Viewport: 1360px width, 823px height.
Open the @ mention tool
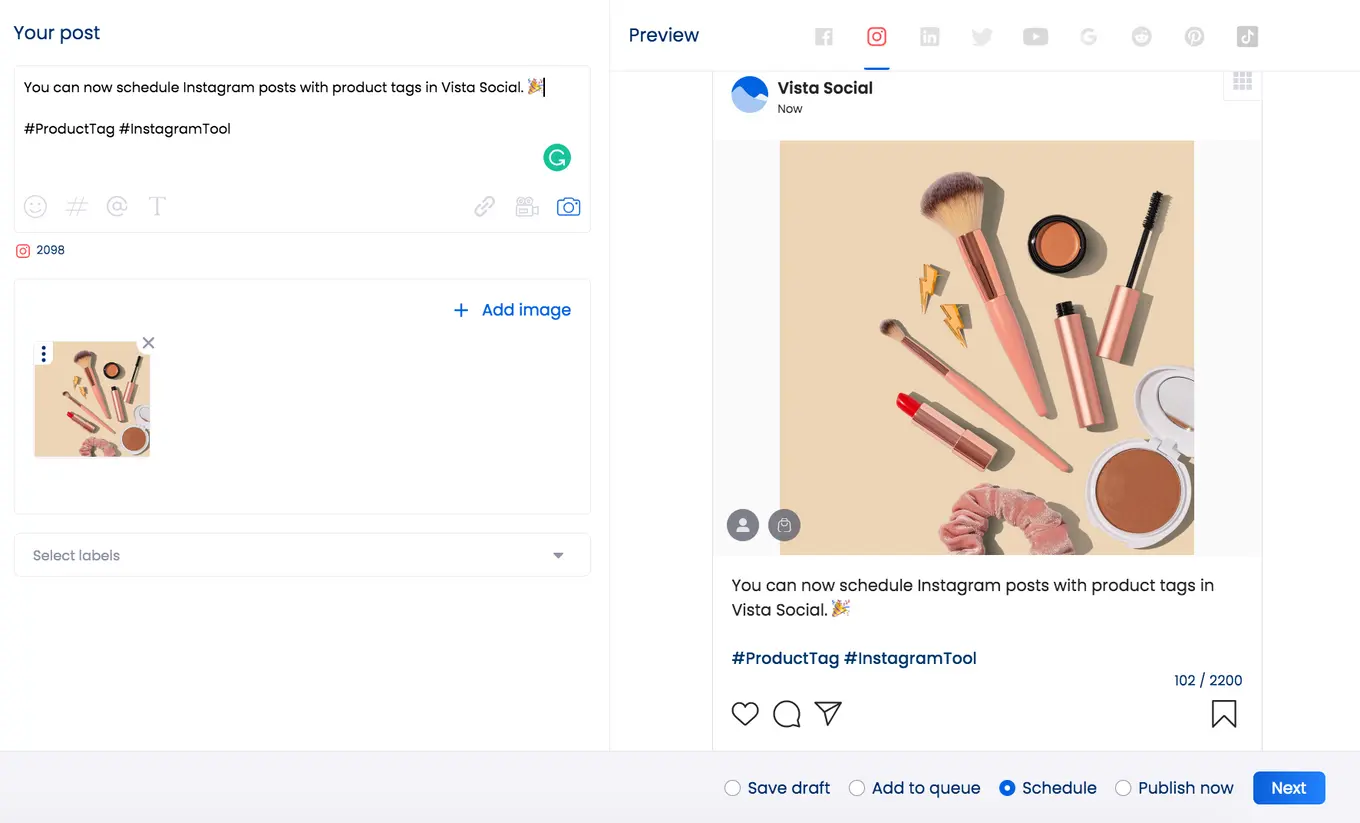pyautogui.click(x=117, y=206)
